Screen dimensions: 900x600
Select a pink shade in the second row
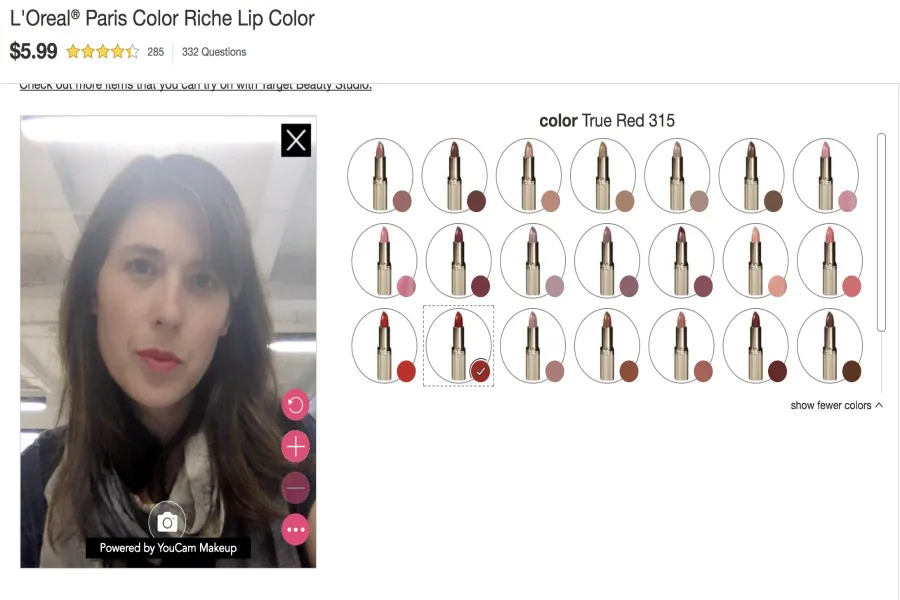pos(384,261)
